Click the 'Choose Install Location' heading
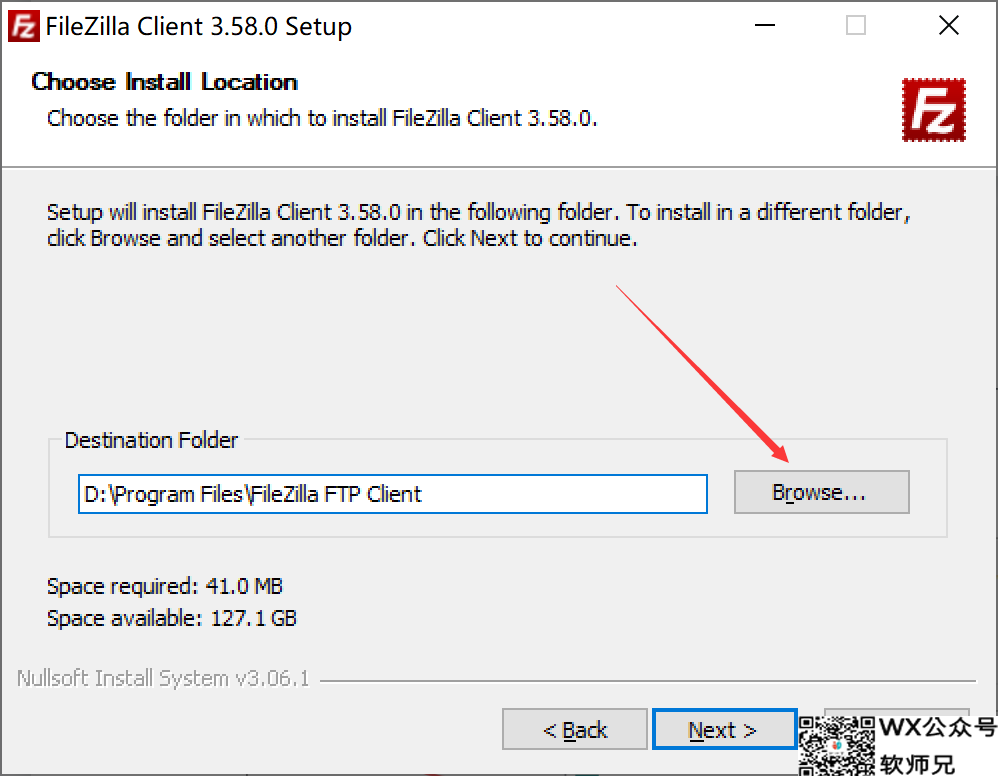 (165, 82)
